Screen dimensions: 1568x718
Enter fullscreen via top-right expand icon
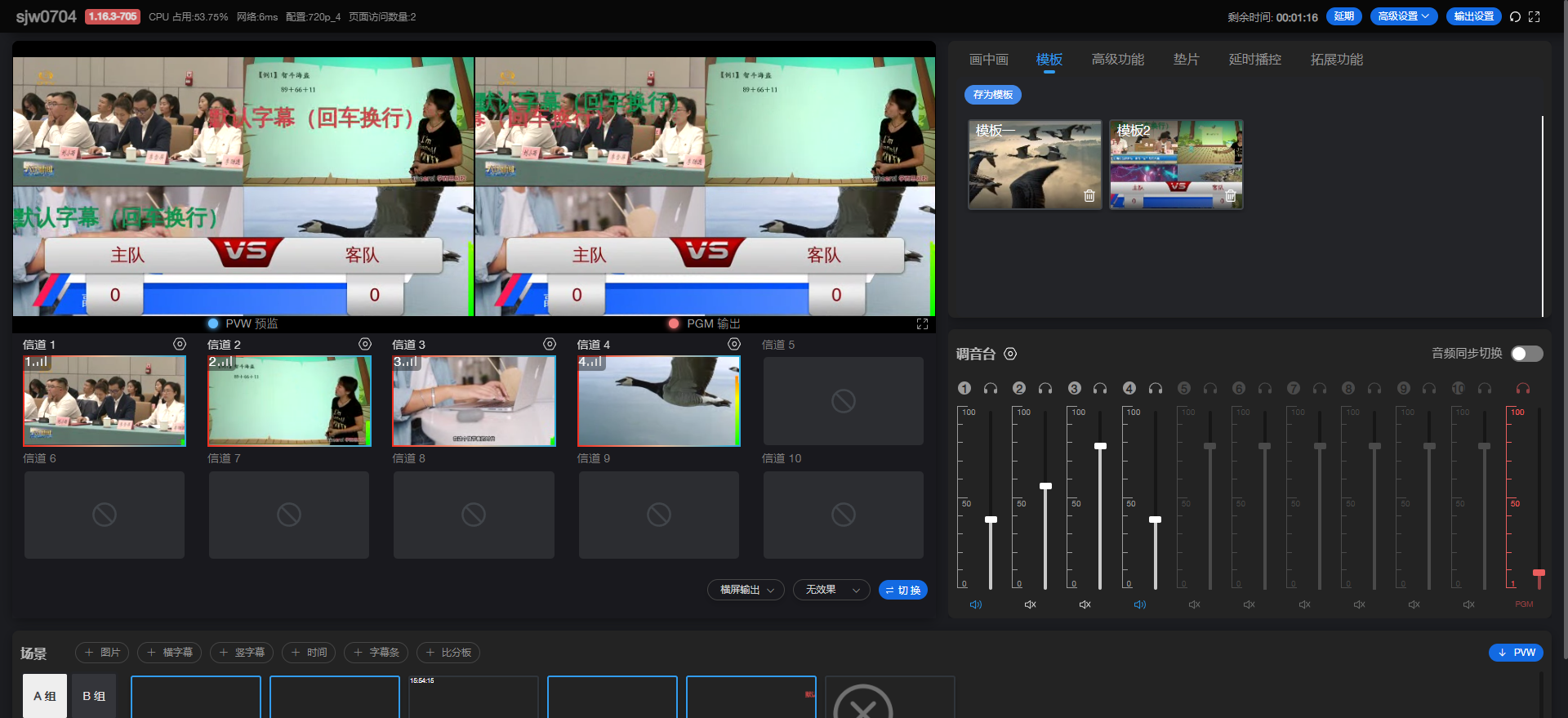(1535, 17)
